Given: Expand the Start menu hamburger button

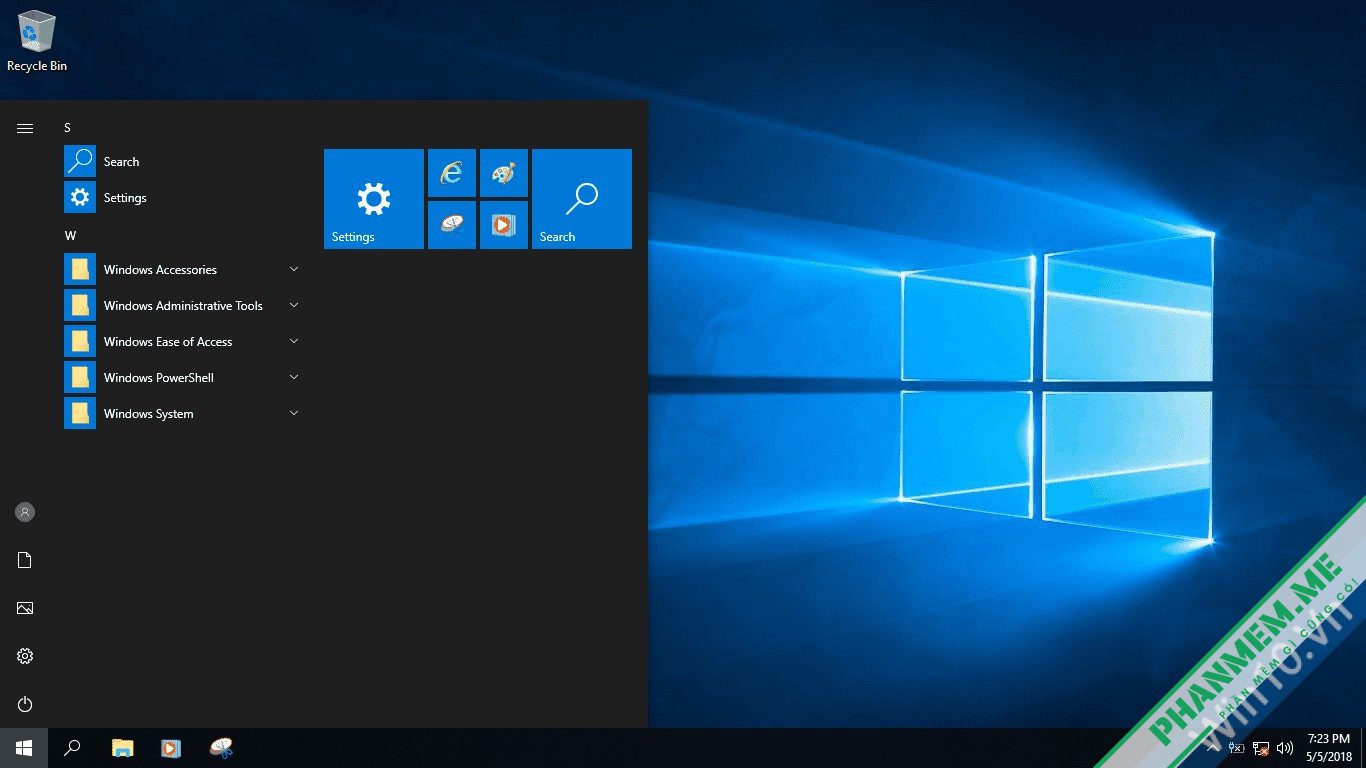Looking at the screenshot, I should 25,128.
